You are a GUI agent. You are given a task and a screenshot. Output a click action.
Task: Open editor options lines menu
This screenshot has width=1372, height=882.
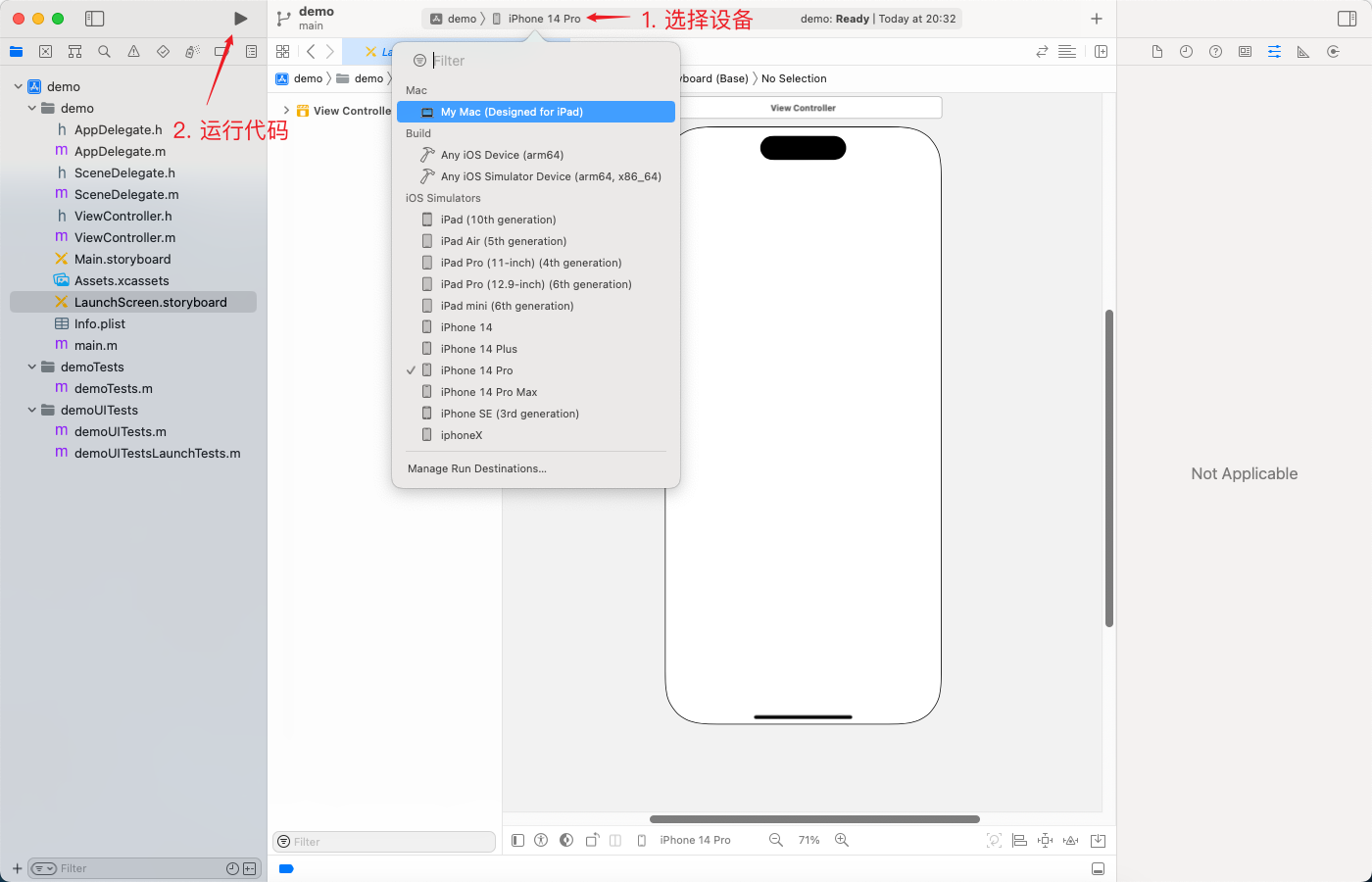point(1067,52)
